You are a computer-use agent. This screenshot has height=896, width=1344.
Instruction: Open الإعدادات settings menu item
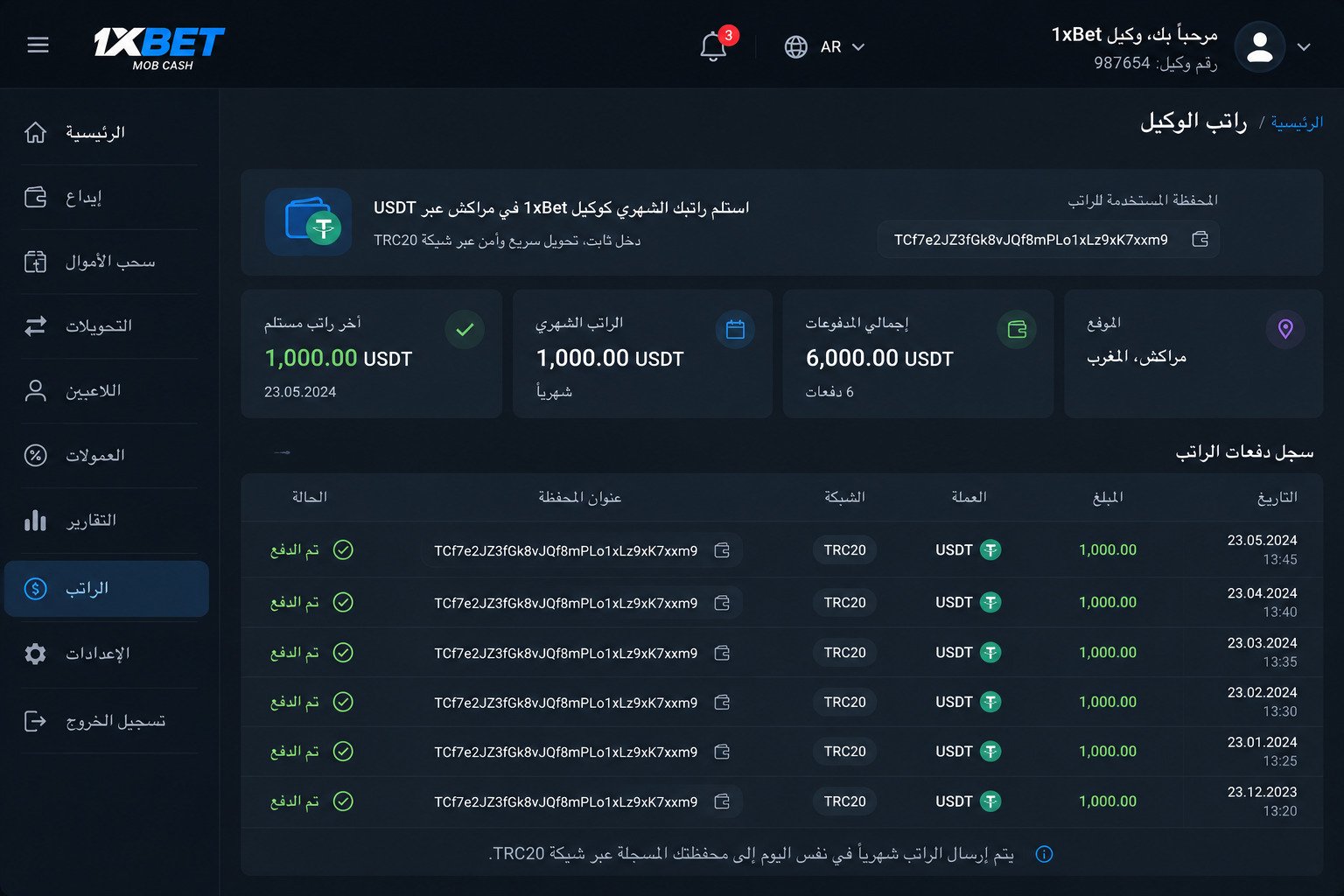coord(107,654)
